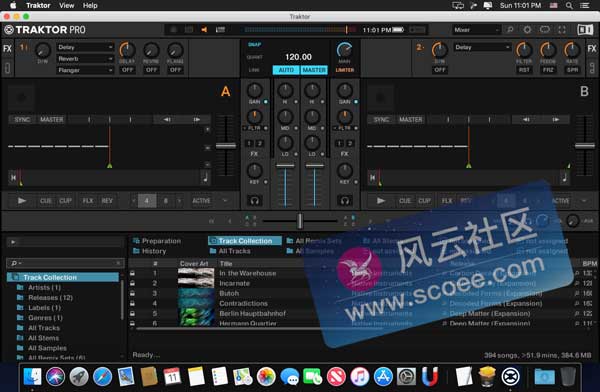Expand Deck B advanced panel arrow next to ACTIVE

click(584, 201)
